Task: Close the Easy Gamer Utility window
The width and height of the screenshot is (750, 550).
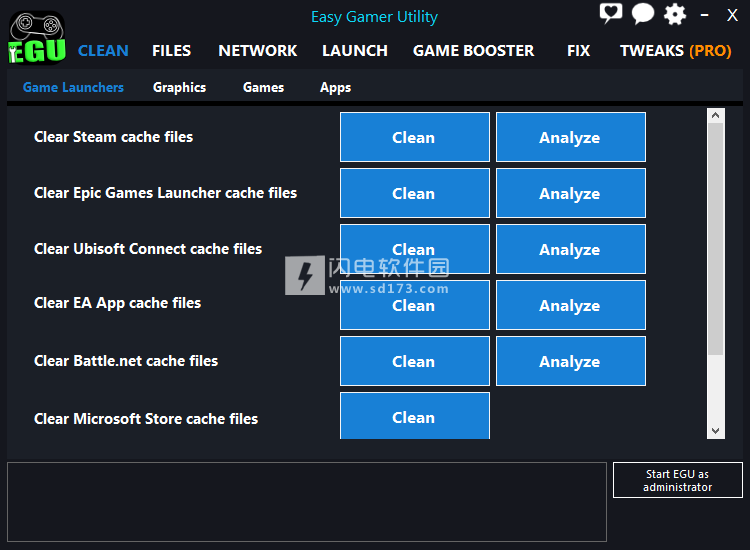Action: pyautogui.click(x=732, y=15)
